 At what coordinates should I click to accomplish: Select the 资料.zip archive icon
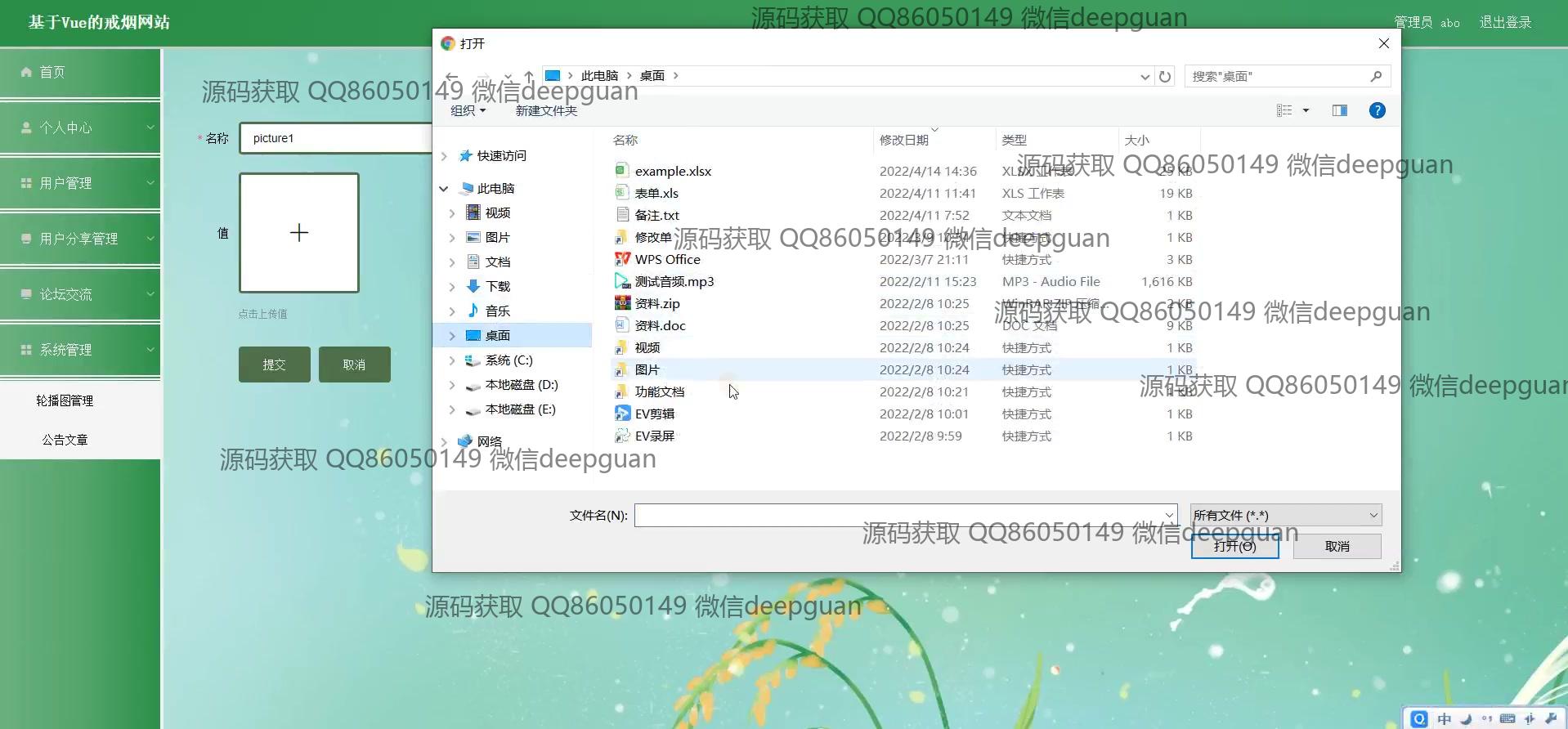coord(622,303)
